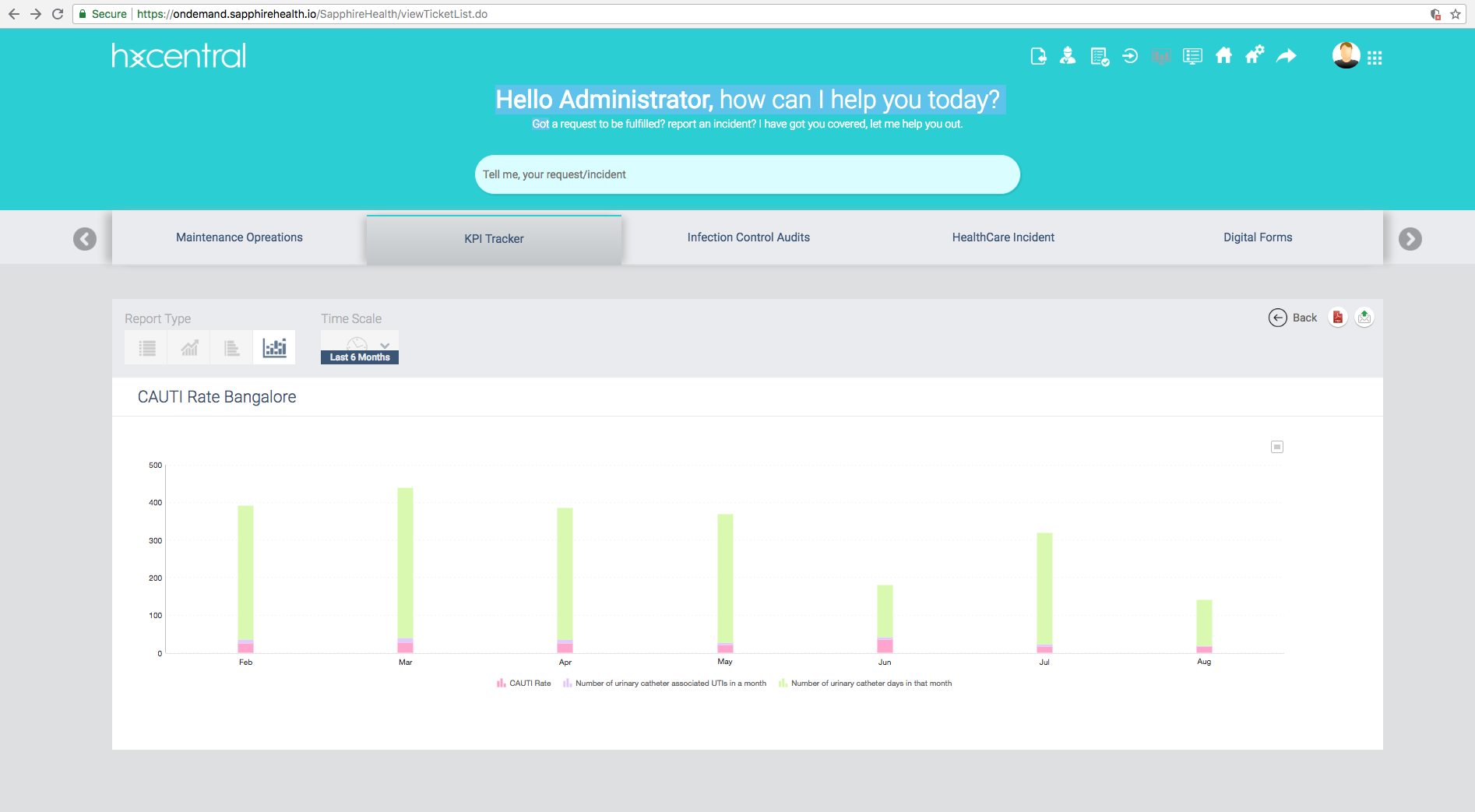
Task: Select the stacked column chart report type
Action: tap(274, 348)
